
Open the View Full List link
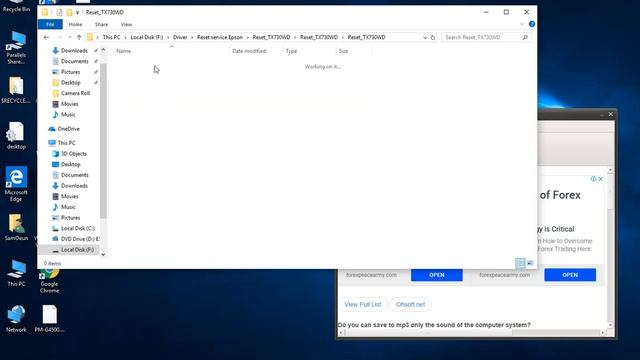point(362,304)
